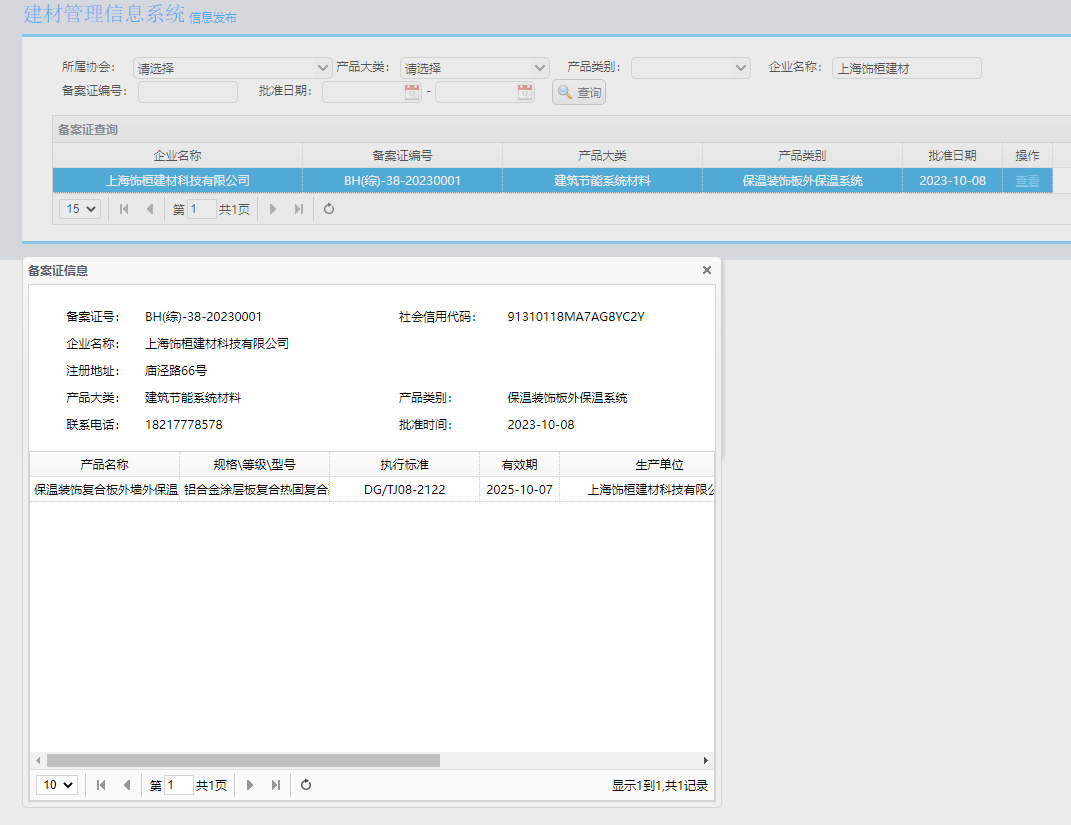1071x825 pixels.
Task: Open the 查看 link for 上海饰桓建材科技有限公司
Action: [x=1027, y=181]
